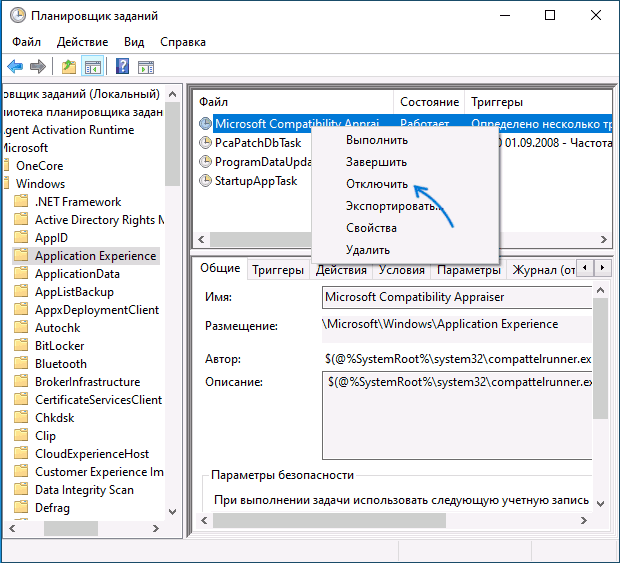Click the task list horizontal scroll-right arrow
The height and width of the screenshot is (563, 620).
(x=604, y=239)
